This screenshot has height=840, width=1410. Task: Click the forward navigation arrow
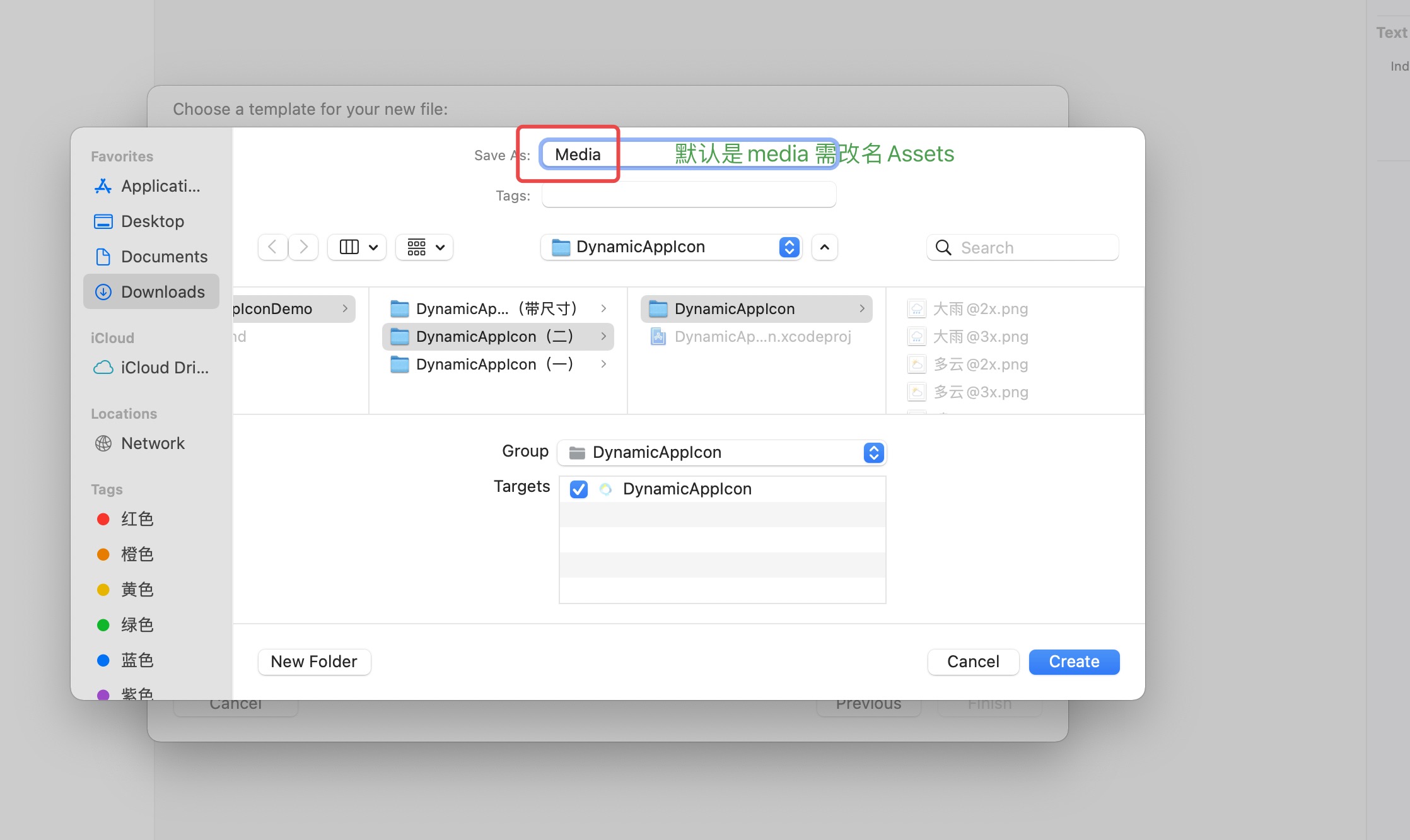click(x=303, y=247)
